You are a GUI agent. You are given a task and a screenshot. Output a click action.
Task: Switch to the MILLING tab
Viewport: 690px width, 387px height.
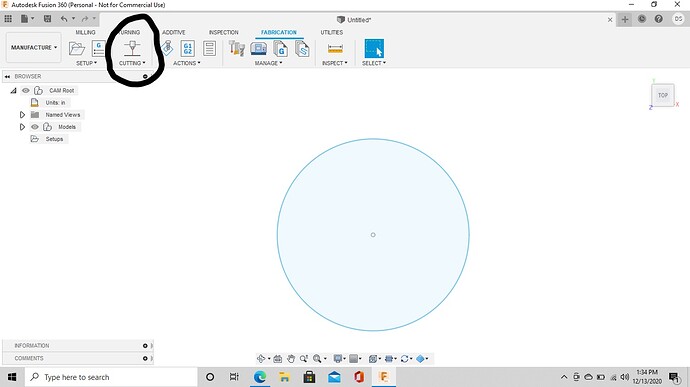[x=85, y=32]
